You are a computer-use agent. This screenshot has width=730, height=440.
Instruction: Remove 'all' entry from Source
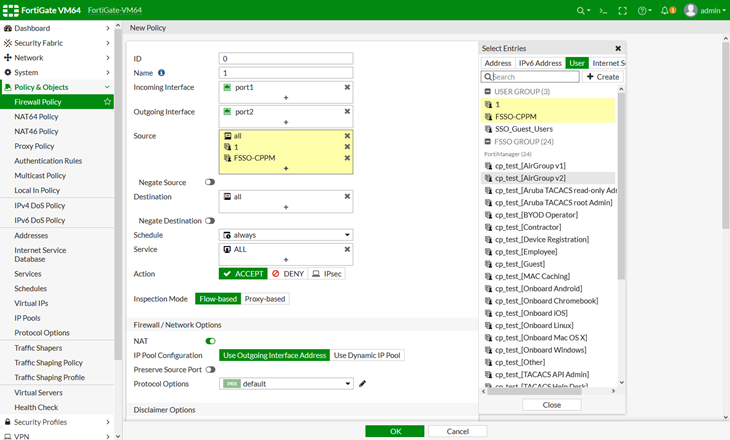click(x=347, y=135)
